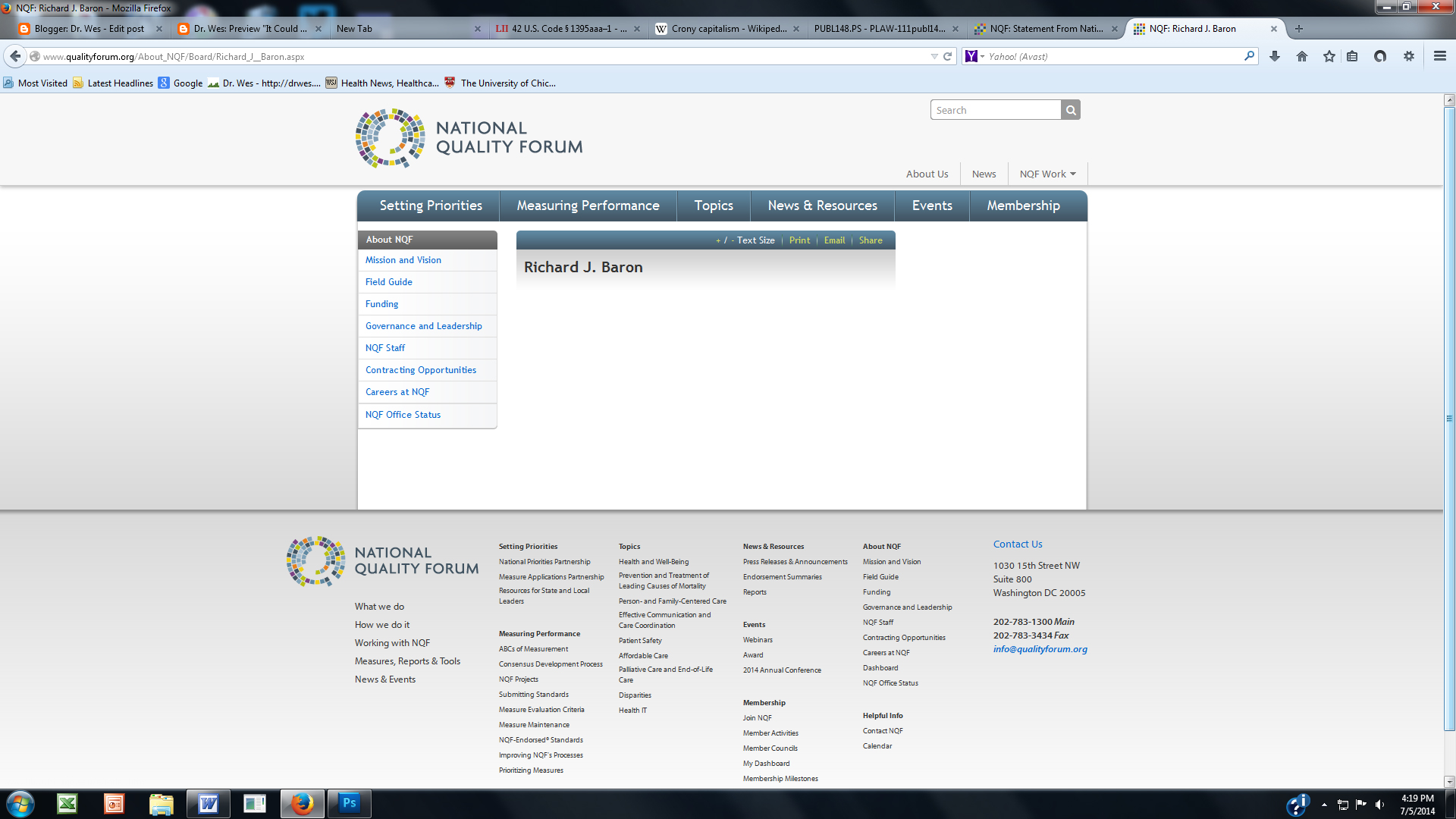
Task: Open the PowerPoint taskbar icon
Action: (114, 804)
